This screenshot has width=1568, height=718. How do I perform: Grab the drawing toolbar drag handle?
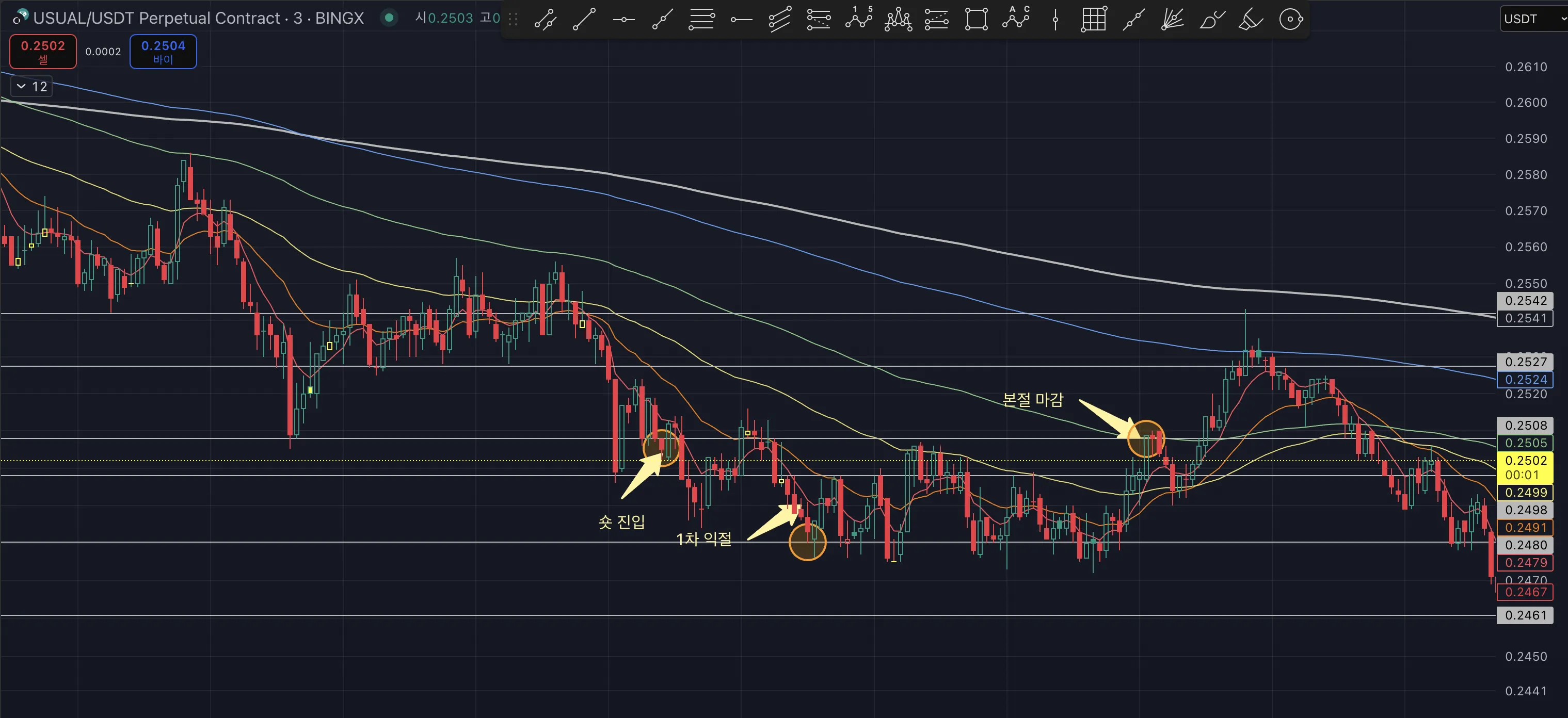[513, 20]
